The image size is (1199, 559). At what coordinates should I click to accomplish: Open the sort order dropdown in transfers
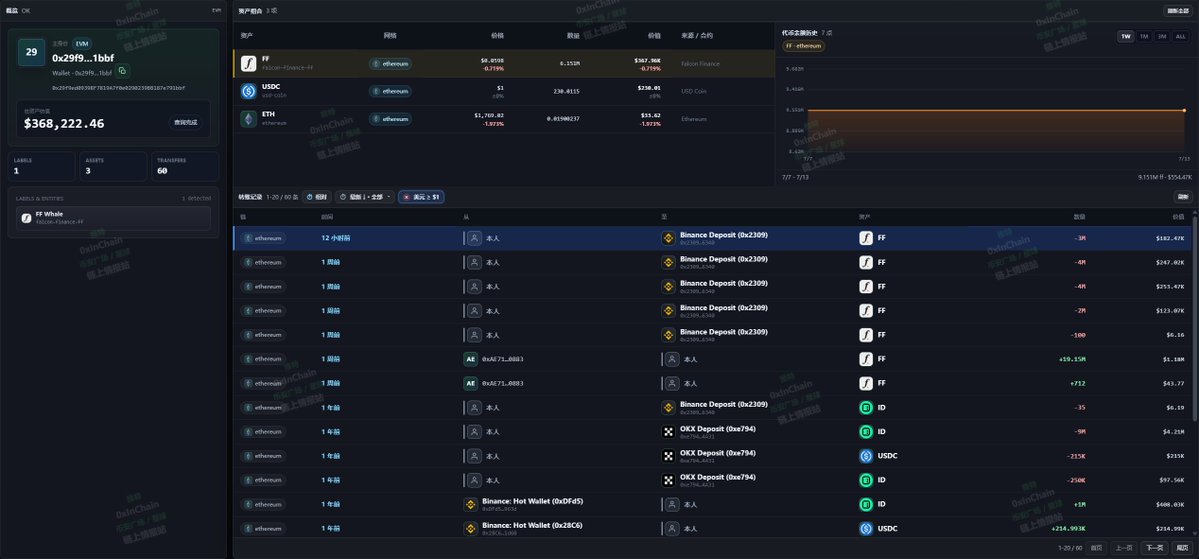365,197
